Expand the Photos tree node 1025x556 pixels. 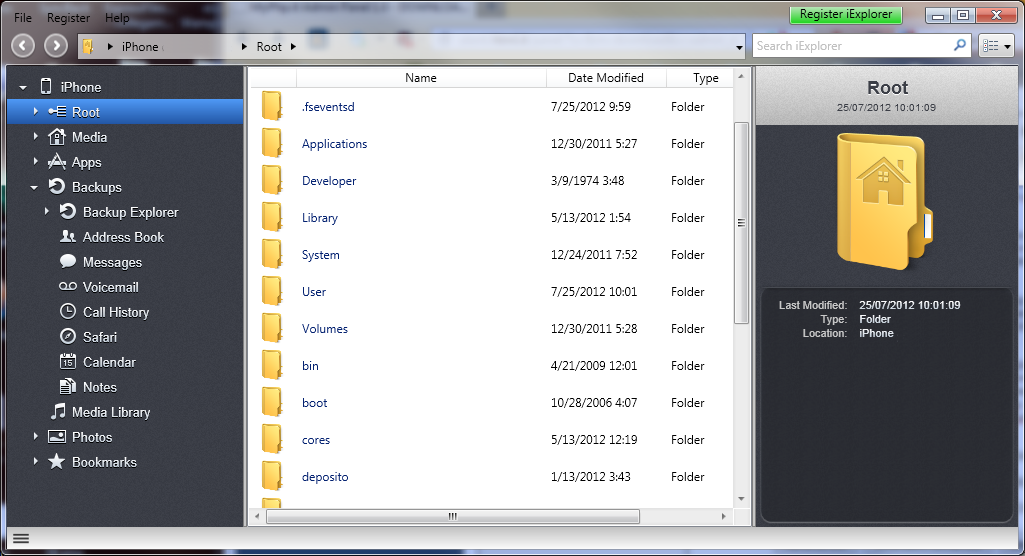(x=35, y=437)
